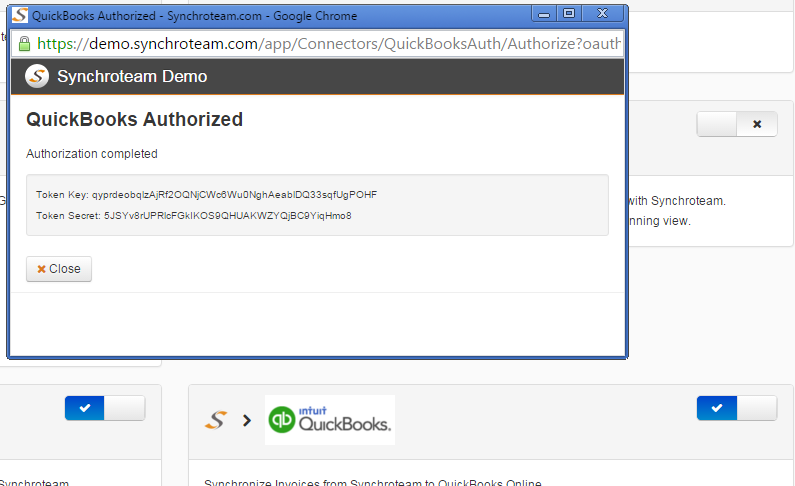795x486 pixels.
Task: Click the chevron arrow between S and QuickBooks
Action: (x=247, y=420)
